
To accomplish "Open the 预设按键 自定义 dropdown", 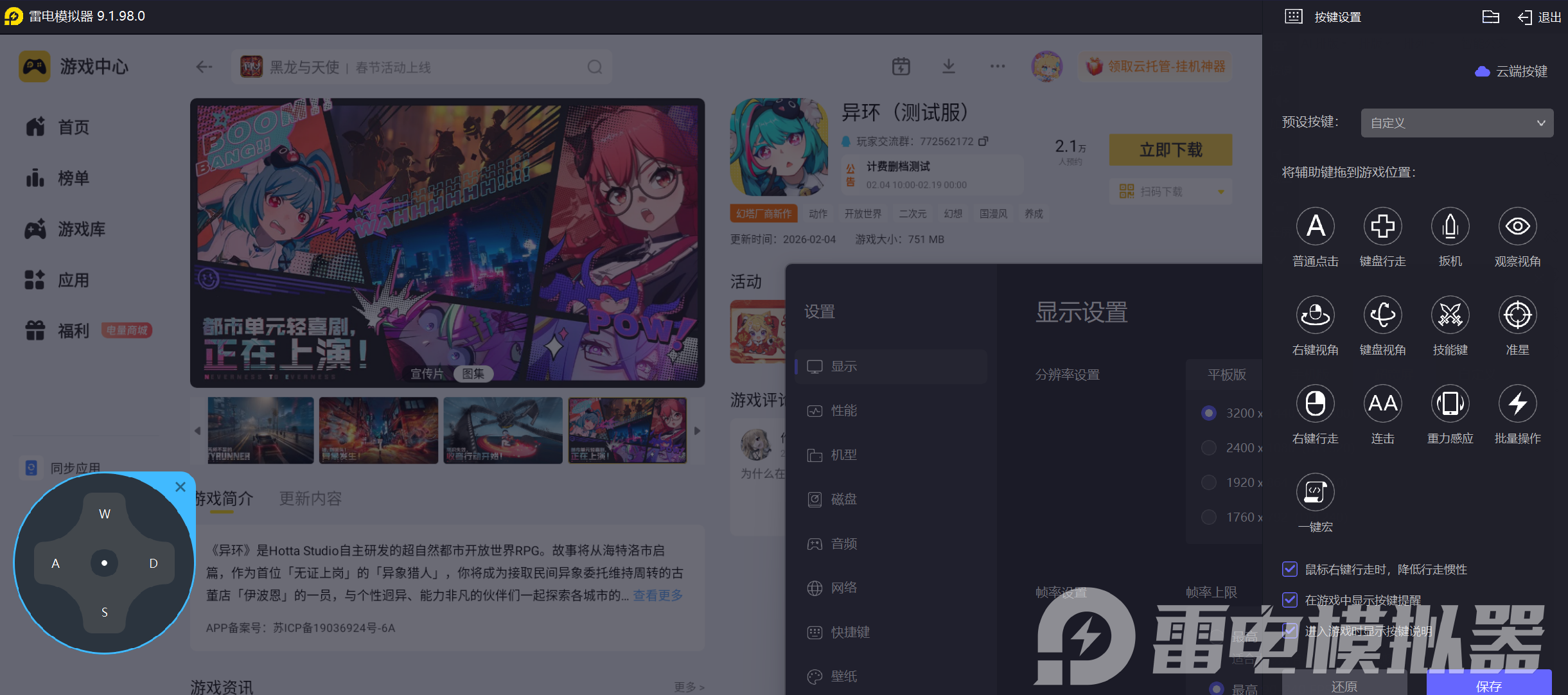I will (x=1456, y=123).
